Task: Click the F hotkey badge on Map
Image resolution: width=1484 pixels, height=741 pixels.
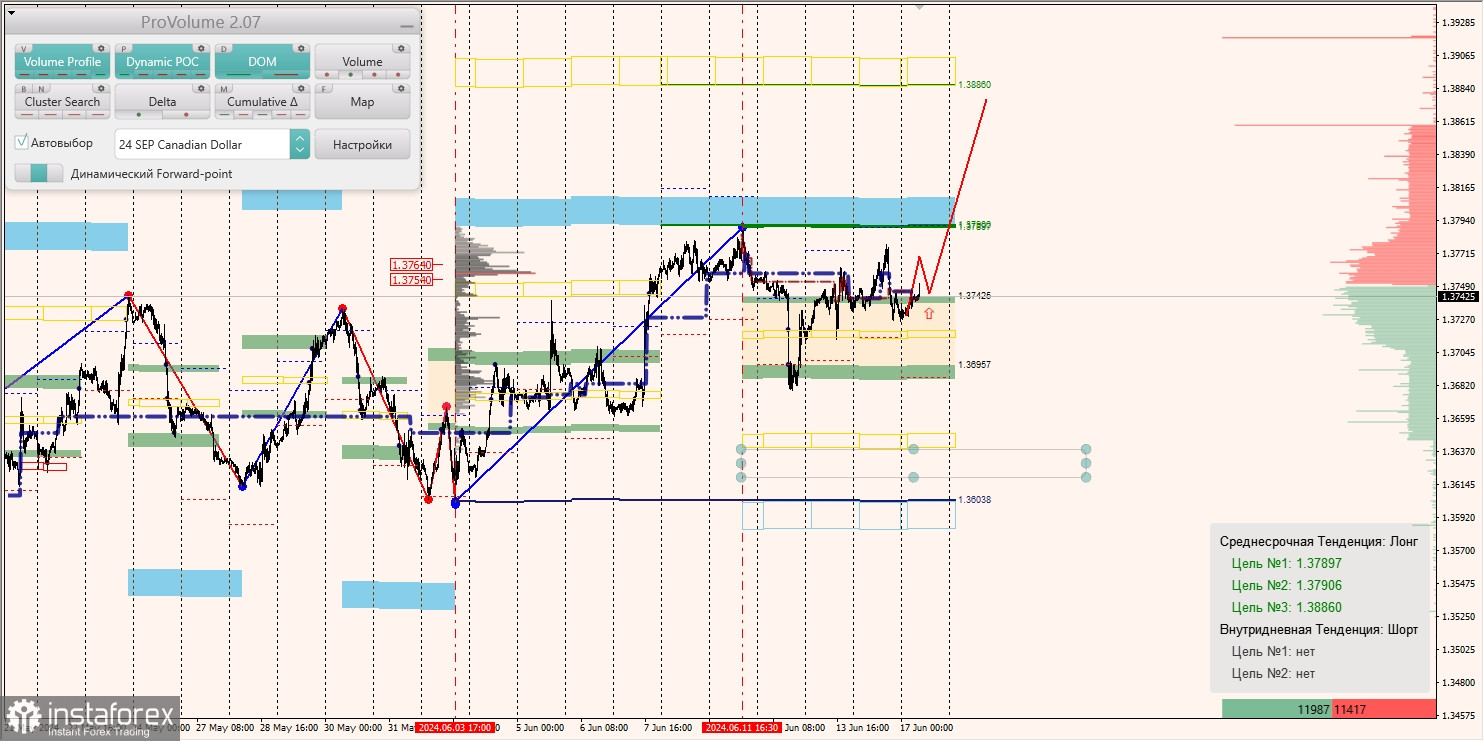Action: (324, 89)
